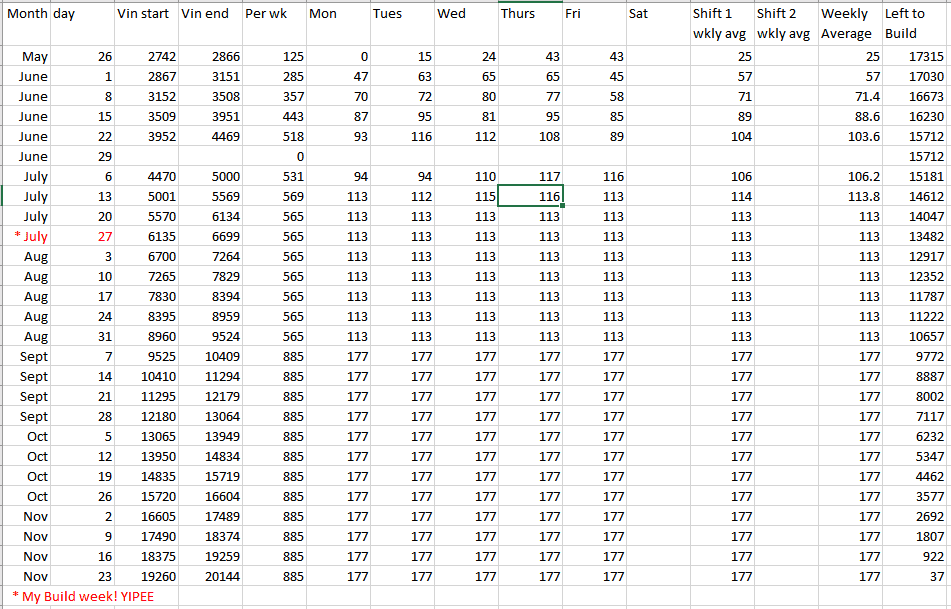Click the Weekly Average cell showing 106.2
This screenshot has height=609, width=951.
tap(849, 177)
